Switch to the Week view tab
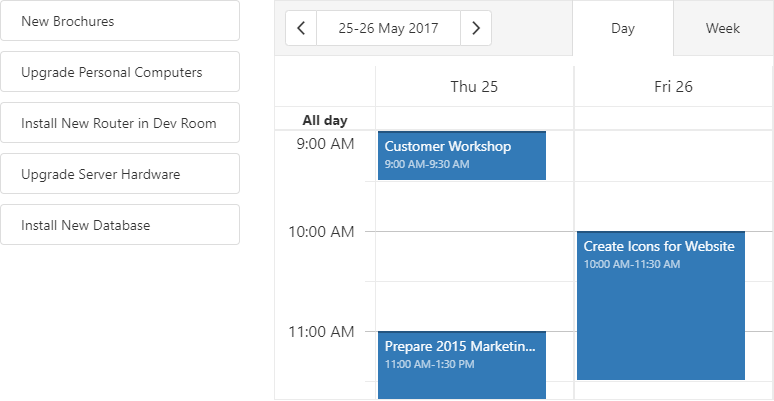Screen dimensions: 774x401 point(723,28)
